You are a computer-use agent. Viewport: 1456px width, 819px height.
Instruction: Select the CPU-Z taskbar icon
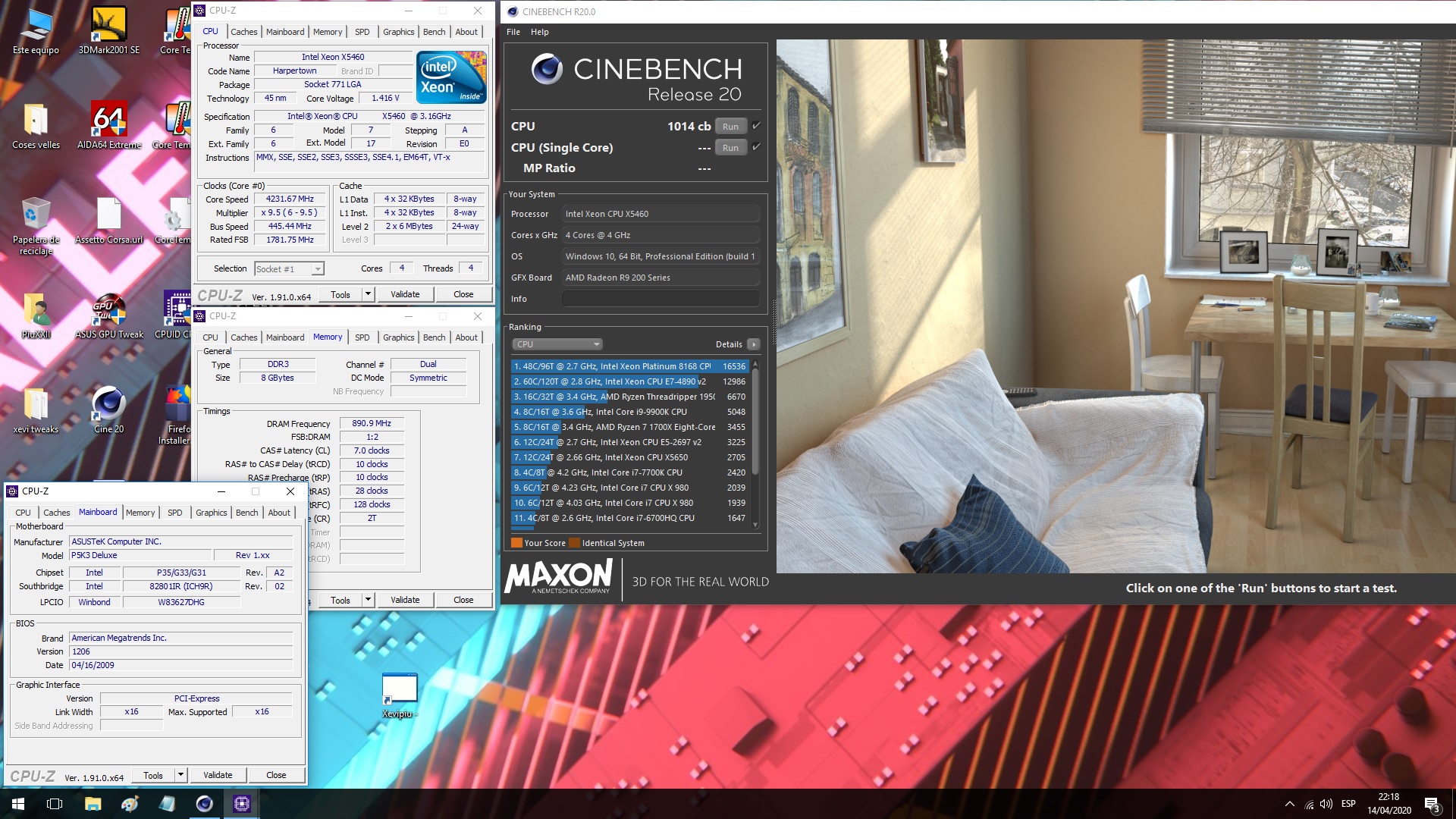click(242, 804)
